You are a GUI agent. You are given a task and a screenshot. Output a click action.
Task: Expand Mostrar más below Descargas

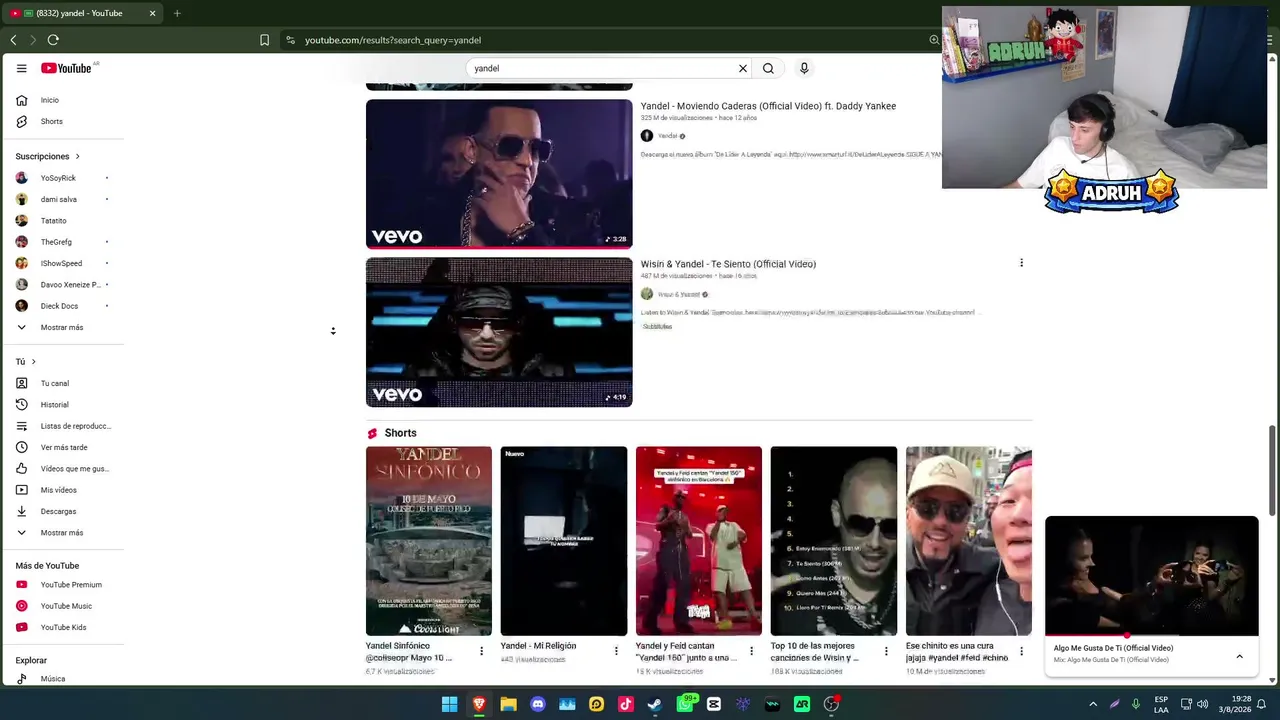(x=62, y=532)
